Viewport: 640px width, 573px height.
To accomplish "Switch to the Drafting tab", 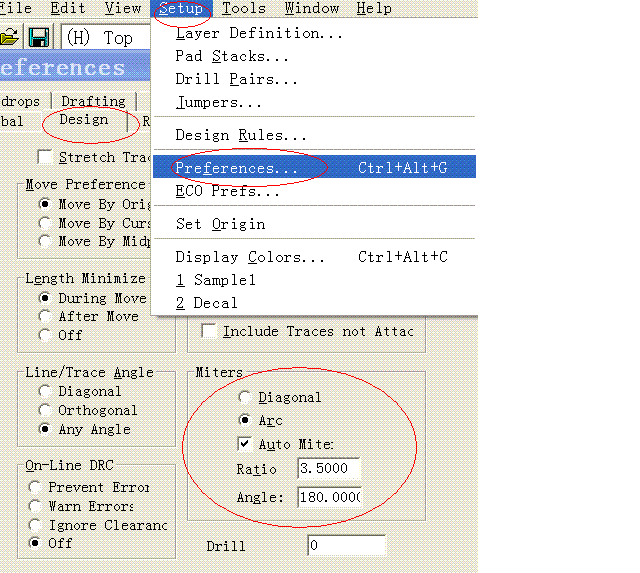I will pos(93,101).
